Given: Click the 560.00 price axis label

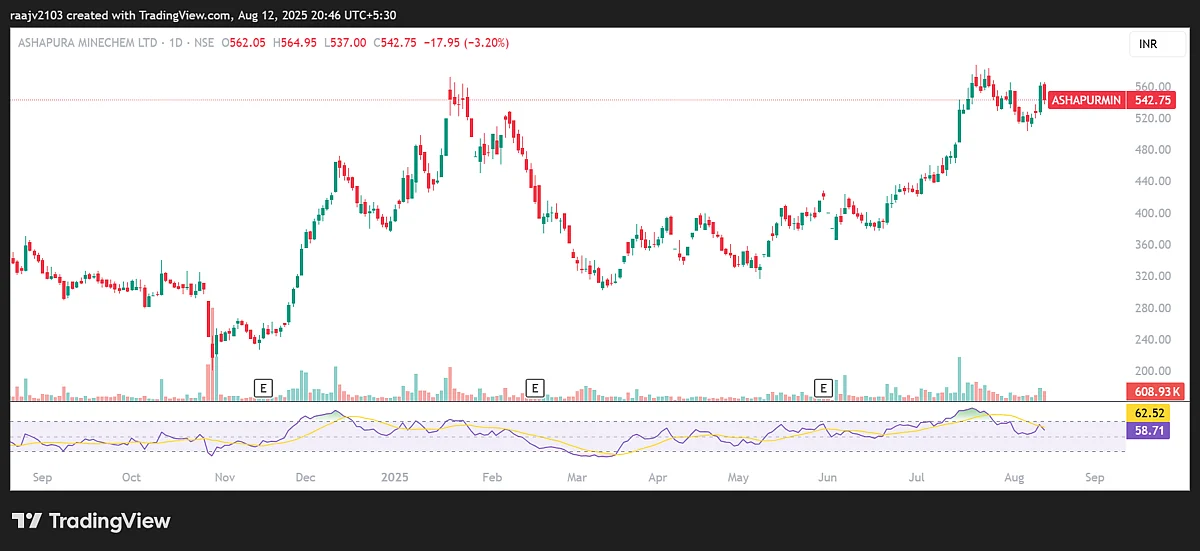Looking at the screenshot, I should click(1153, 86).
